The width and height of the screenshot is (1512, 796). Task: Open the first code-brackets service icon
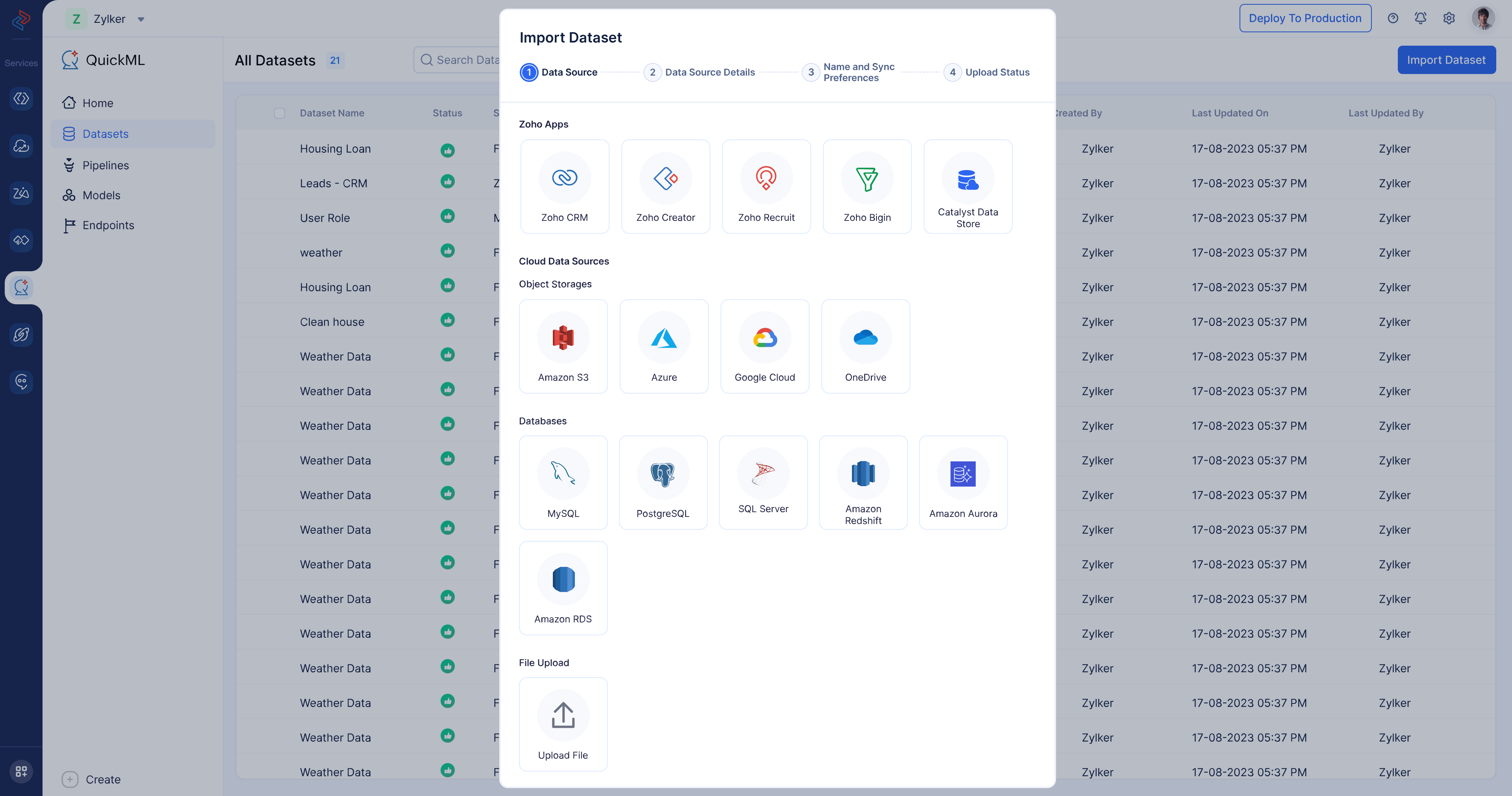point(21,98)
